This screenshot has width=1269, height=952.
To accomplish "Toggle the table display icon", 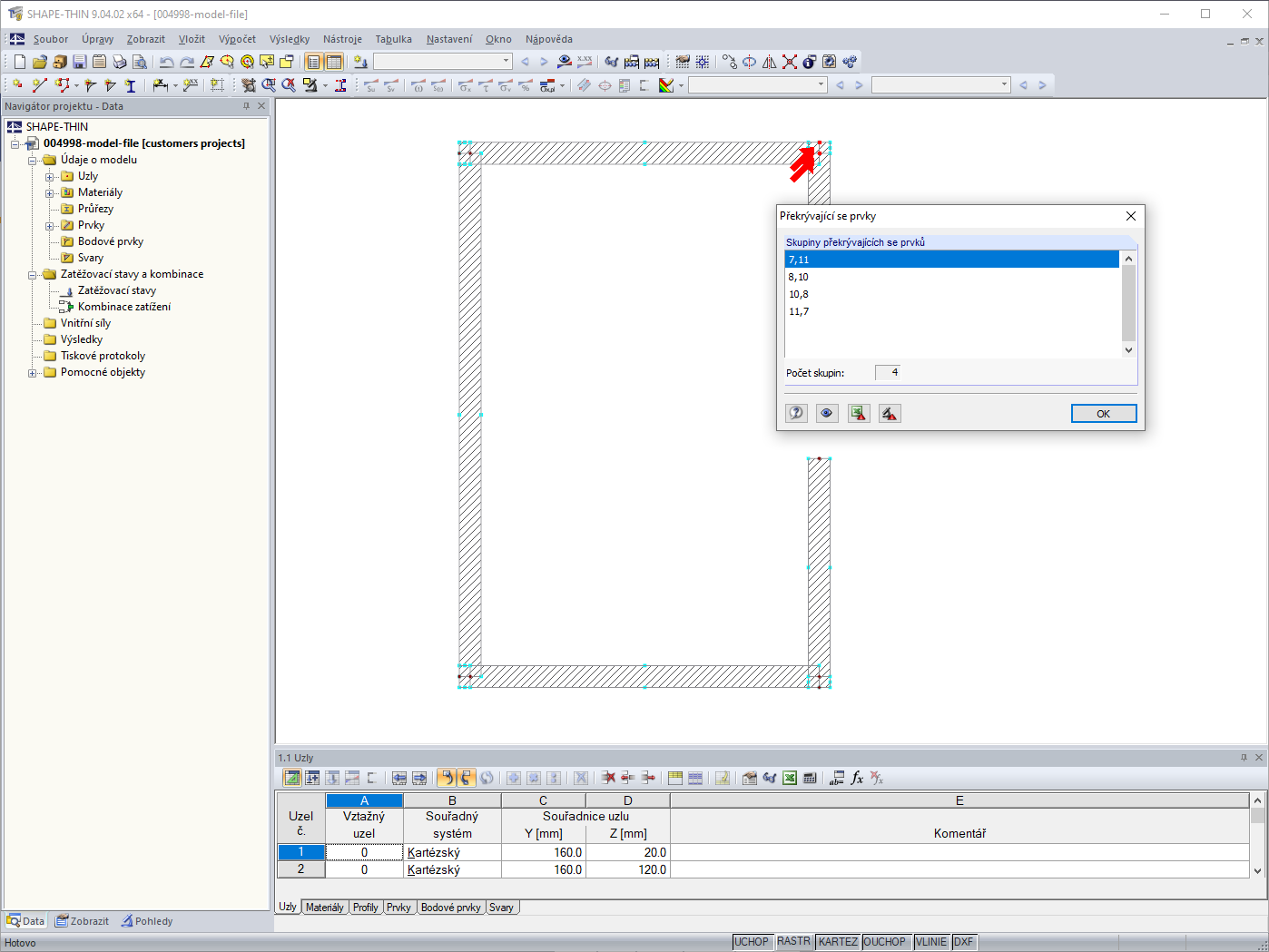I will [334, 62].
